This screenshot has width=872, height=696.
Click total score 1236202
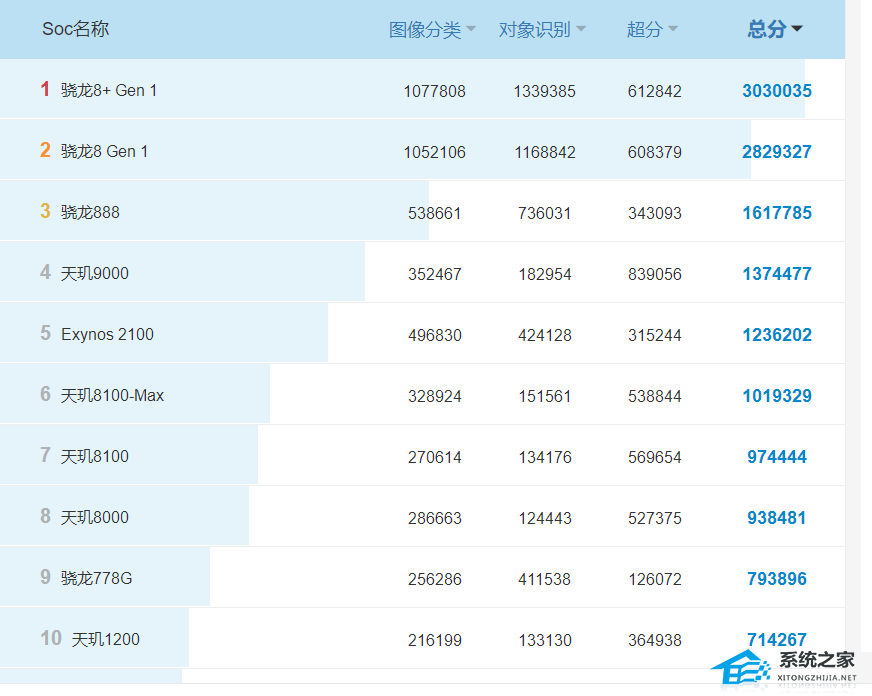click(777, 335)
